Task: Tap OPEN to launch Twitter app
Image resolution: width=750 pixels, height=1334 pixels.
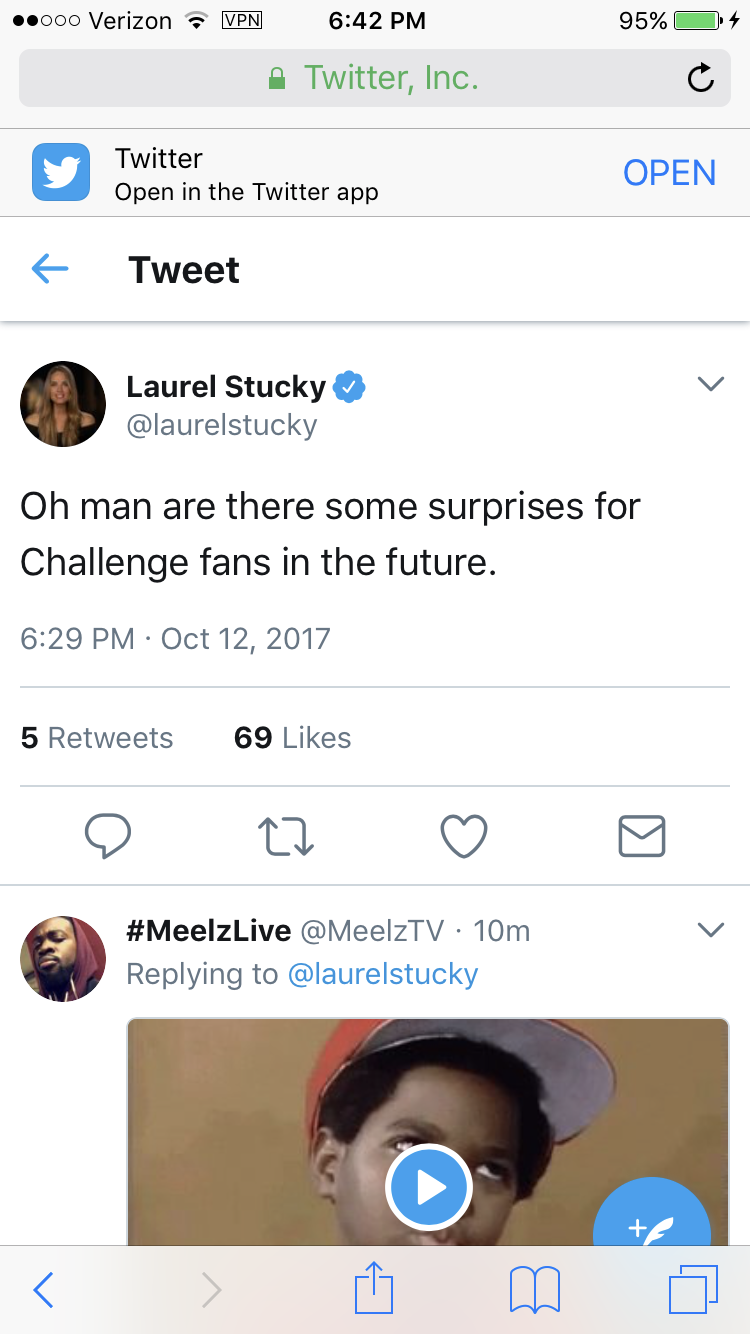Action: coord(669,173)
